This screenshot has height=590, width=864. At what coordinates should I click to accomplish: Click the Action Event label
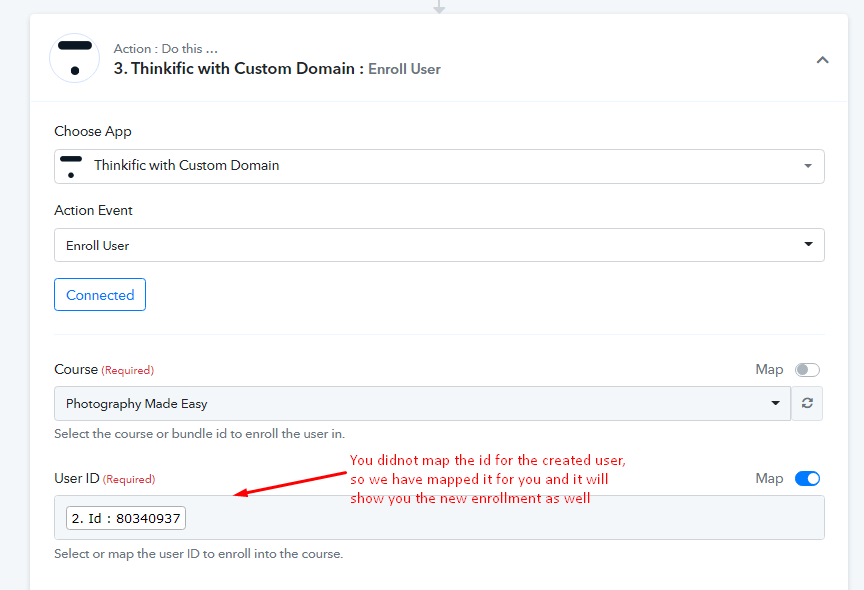tap(93, 210)
